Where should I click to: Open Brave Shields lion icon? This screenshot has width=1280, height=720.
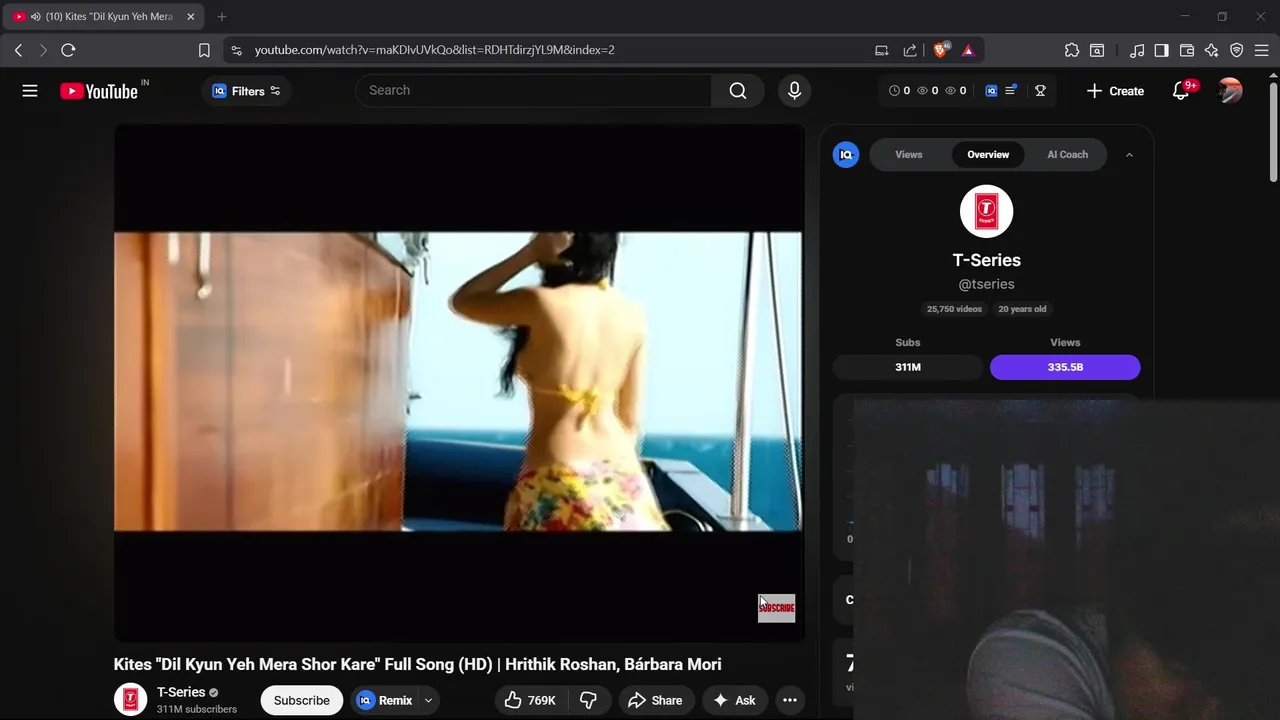click(941, 50)
